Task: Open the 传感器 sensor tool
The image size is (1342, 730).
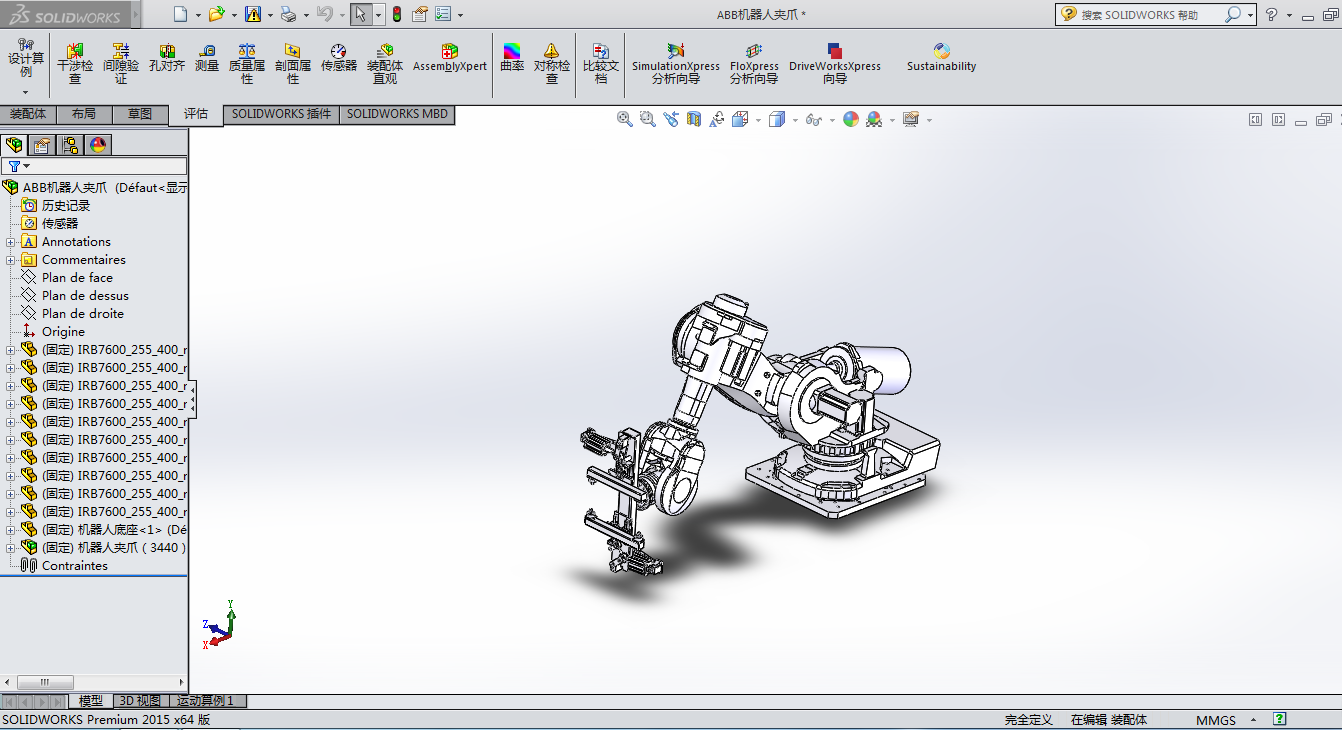Action: click(339, 58)
